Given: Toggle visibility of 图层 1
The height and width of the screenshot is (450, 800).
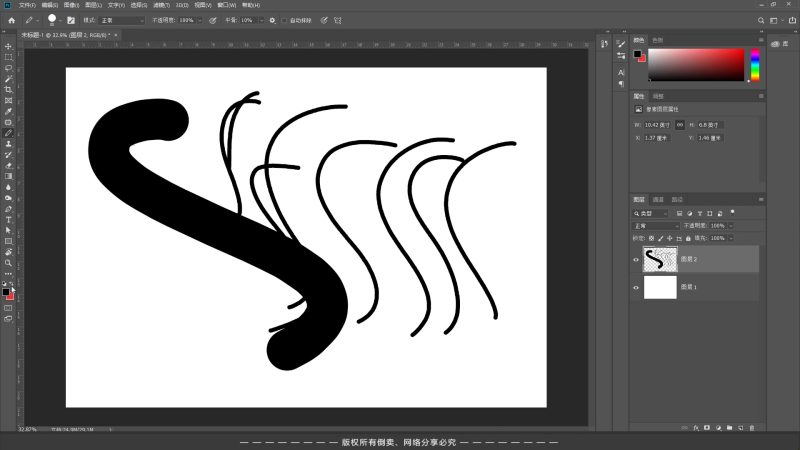Looking at the screenshot, I should pos(636,288).
